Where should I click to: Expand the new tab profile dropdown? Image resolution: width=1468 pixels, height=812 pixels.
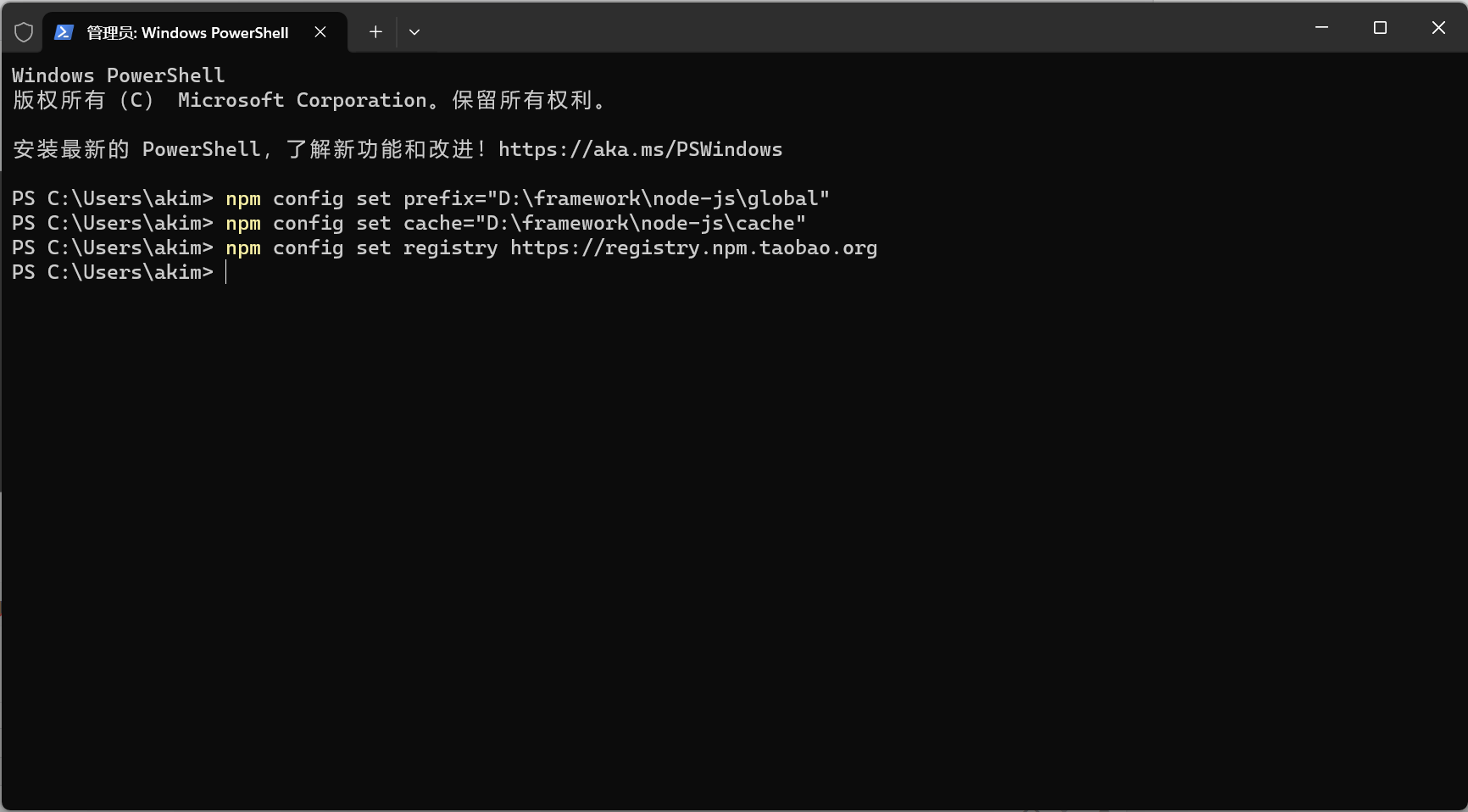(x=414, y=32)
